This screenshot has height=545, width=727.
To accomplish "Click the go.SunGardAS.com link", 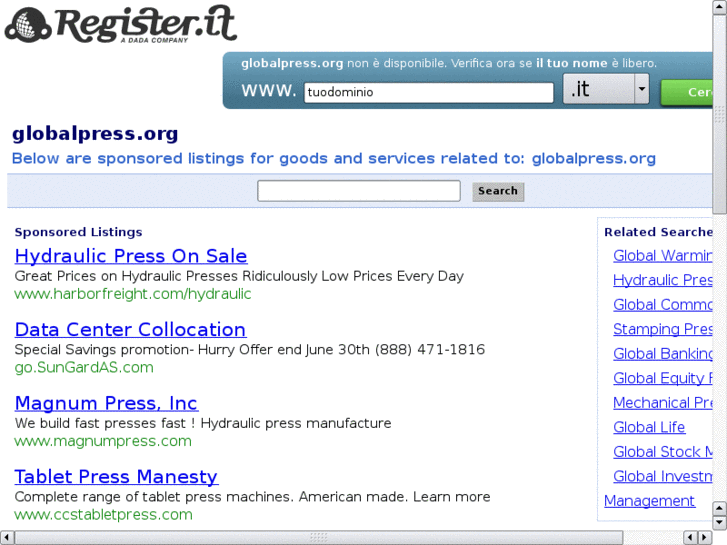I will pyautogui.click(x=84, y=367).
